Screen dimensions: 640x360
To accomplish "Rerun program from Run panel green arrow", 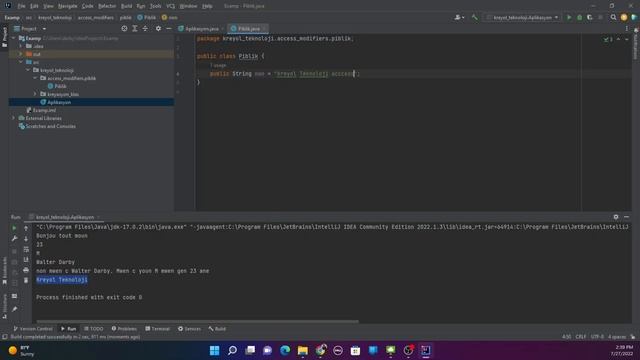I will point(14,228).
